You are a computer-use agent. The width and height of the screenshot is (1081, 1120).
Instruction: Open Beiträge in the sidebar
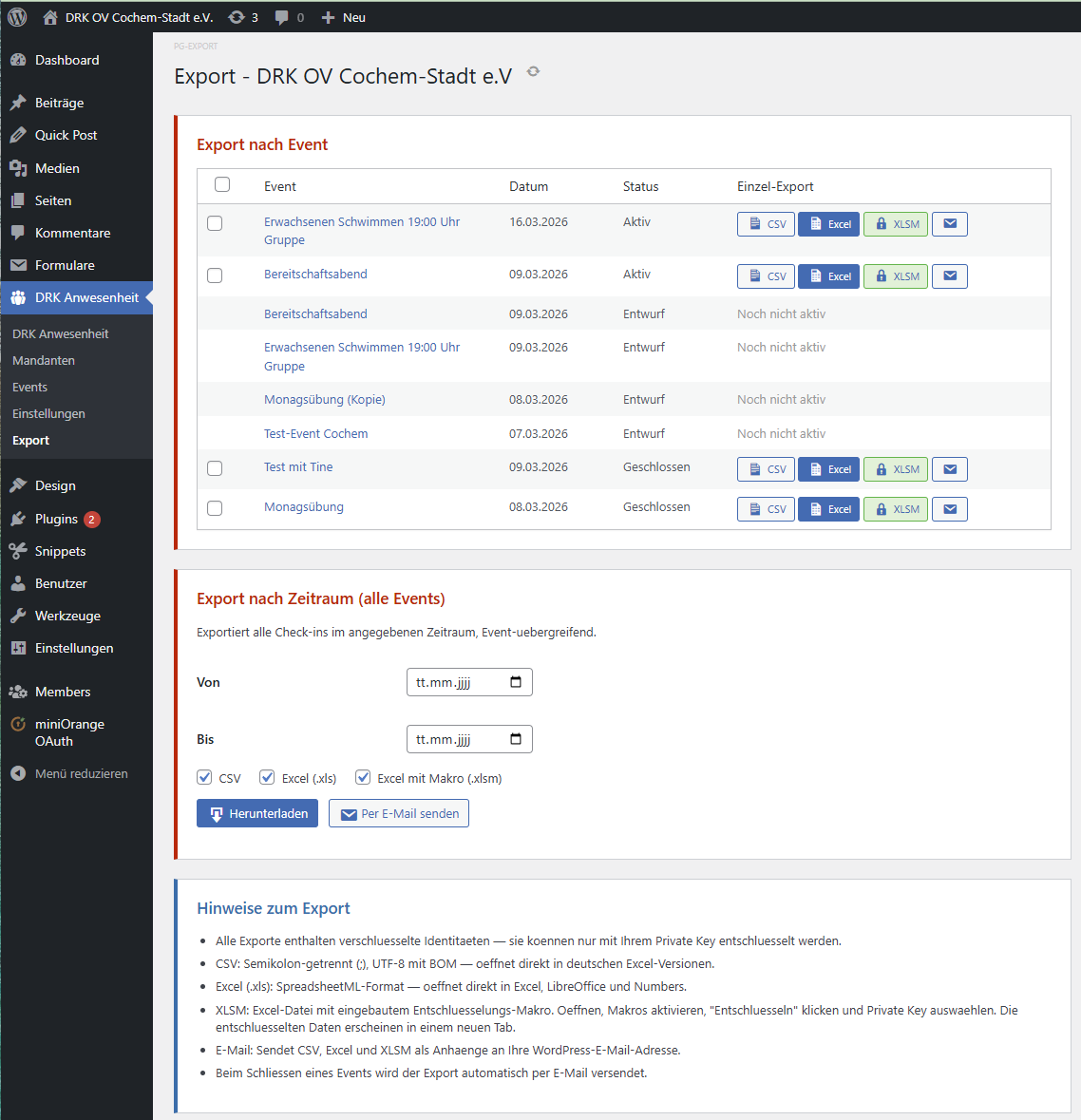pos(76,103)
